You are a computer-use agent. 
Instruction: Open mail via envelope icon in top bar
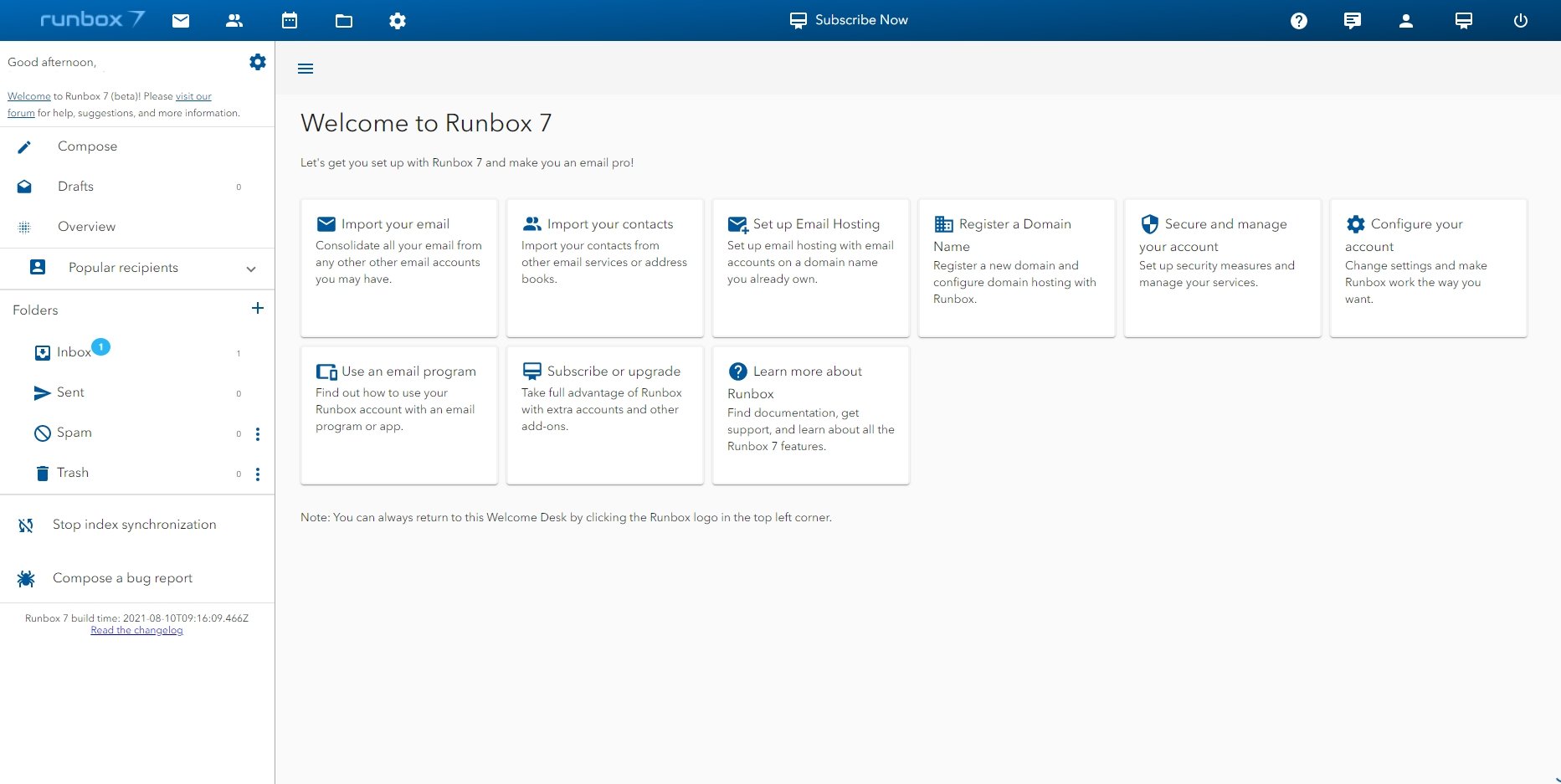pos(181,21)
